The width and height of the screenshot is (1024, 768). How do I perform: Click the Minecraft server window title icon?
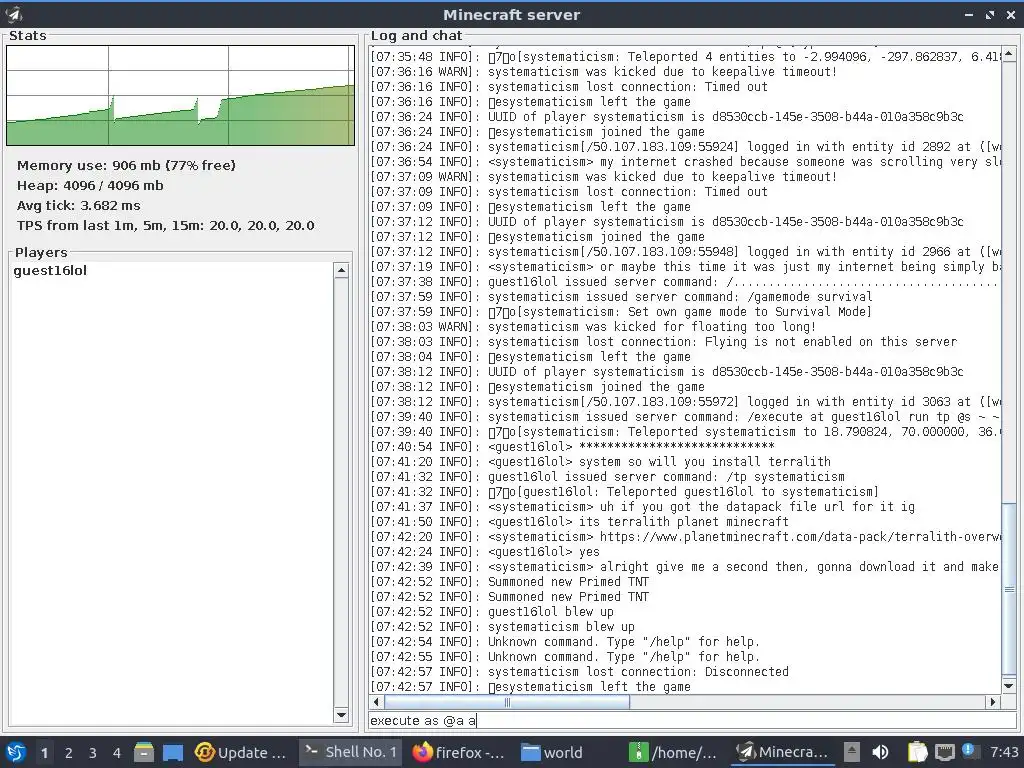(x=14, y=14)
